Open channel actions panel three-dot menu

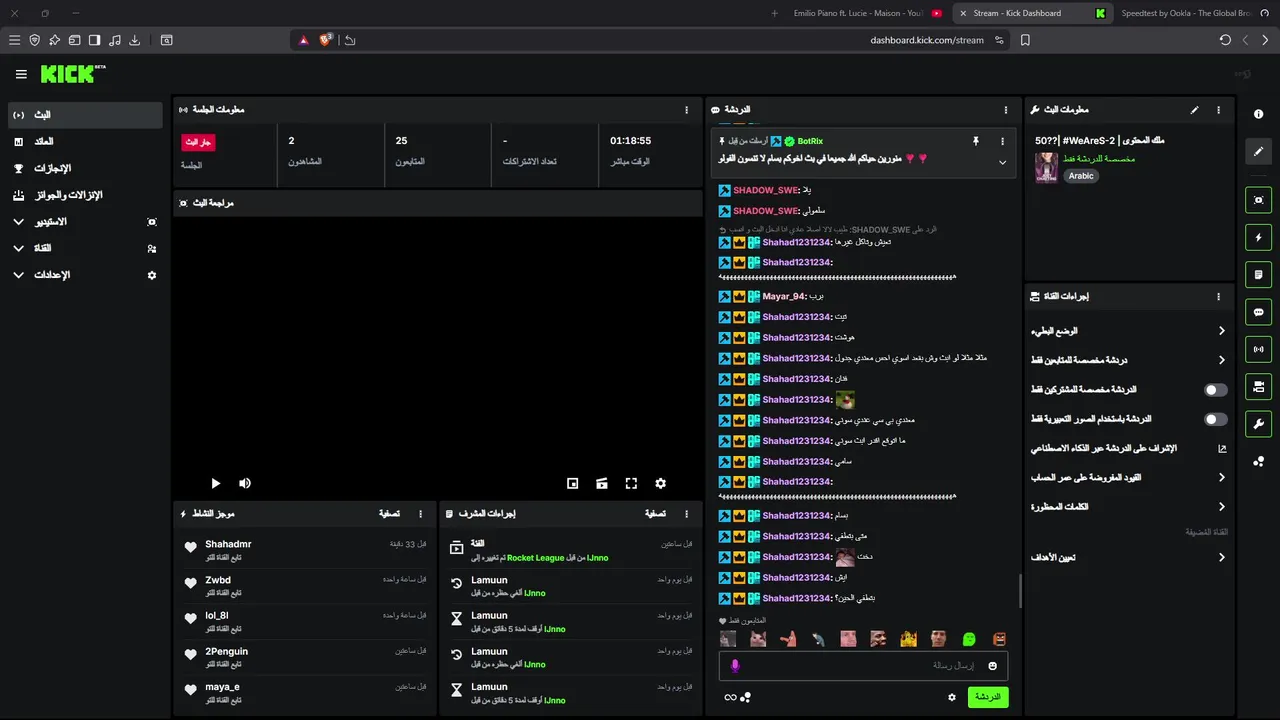pos(1218,297)
